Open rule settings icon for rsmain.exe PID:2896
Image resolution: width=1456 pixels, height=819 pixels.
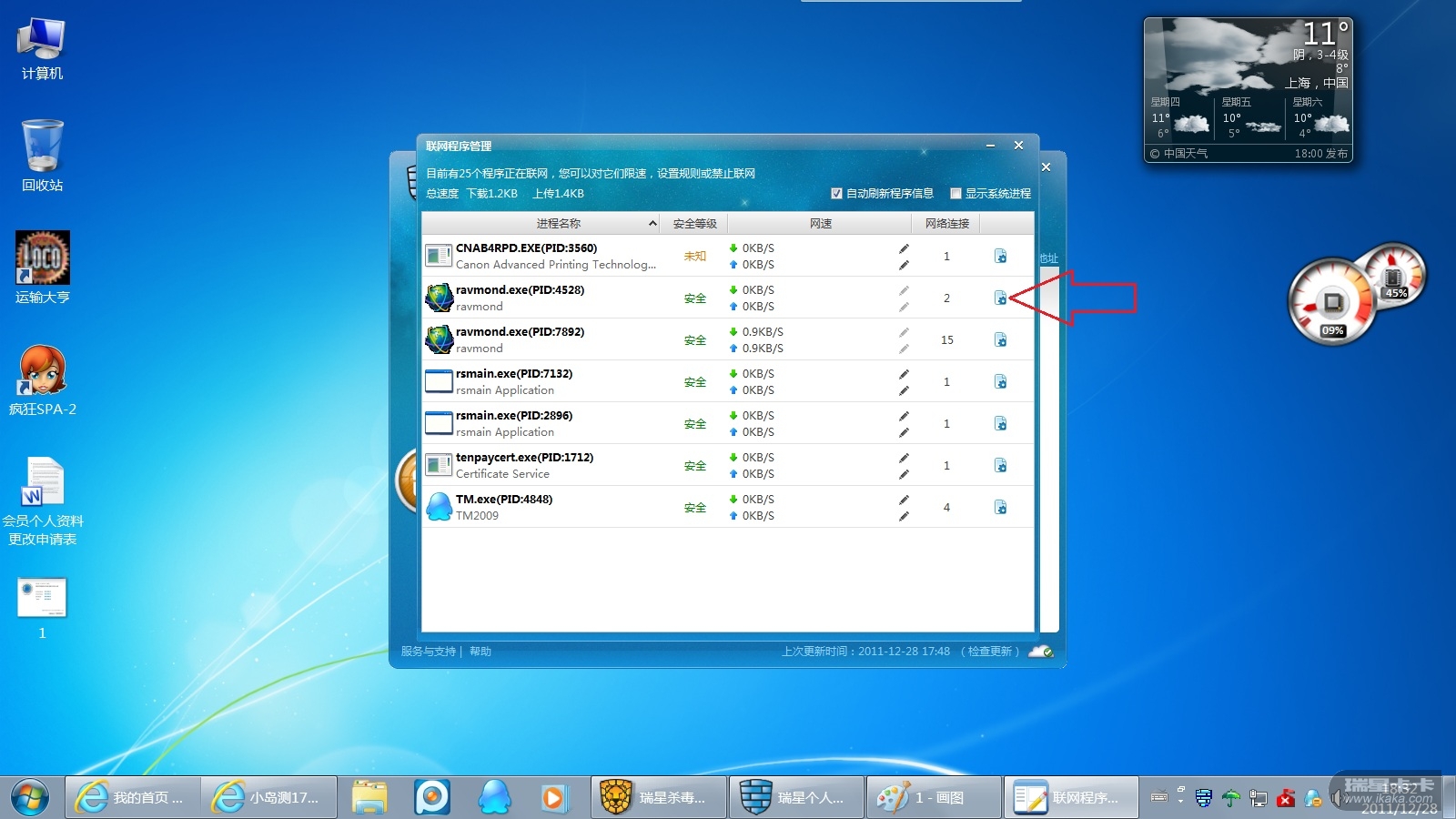pos(1000,423)
